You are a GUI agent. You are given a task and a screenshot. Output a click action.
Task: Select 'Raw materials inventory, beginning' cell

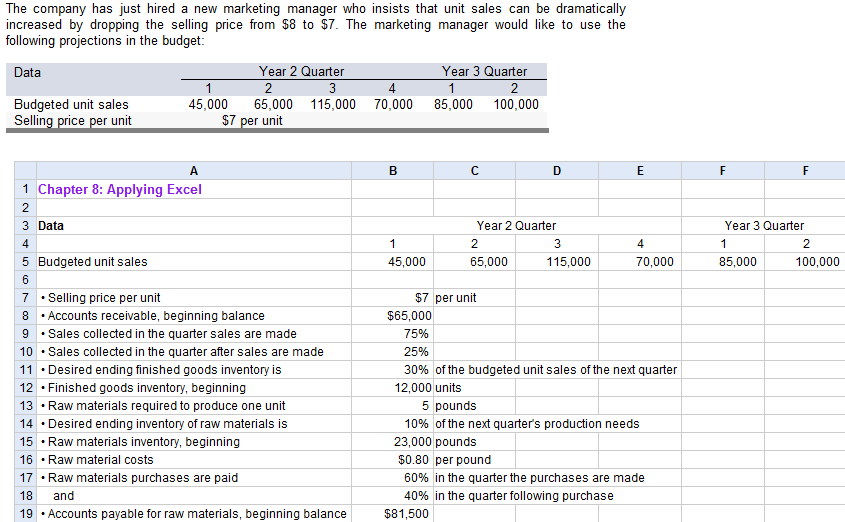pos(193,442)
